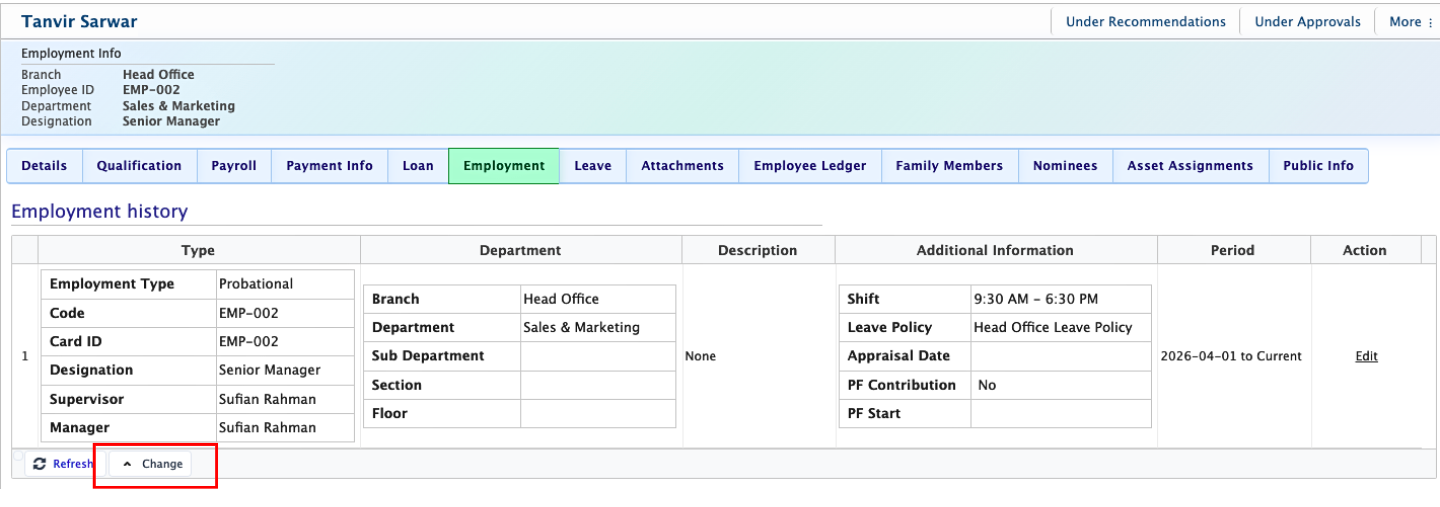Image resolution: width=1440 pixels, height=507 pixels.
Task: View the Attachments tab
Action: coord(682,166)
